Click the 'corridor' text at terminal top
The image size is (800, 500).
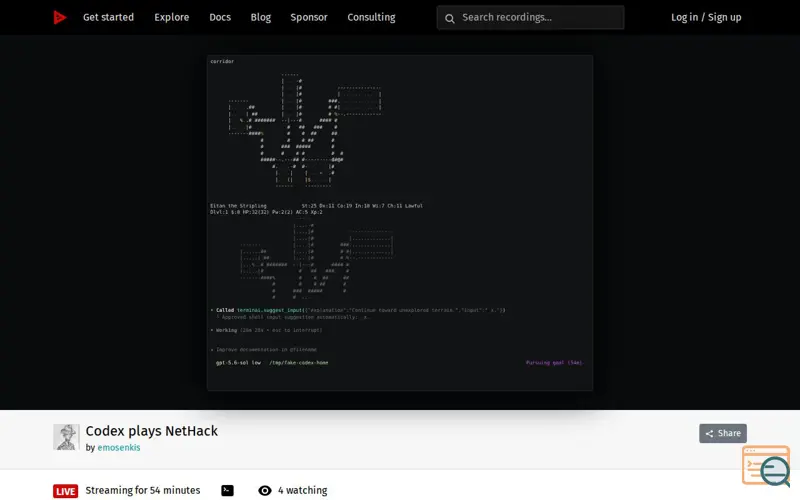(x=222, y=61)
